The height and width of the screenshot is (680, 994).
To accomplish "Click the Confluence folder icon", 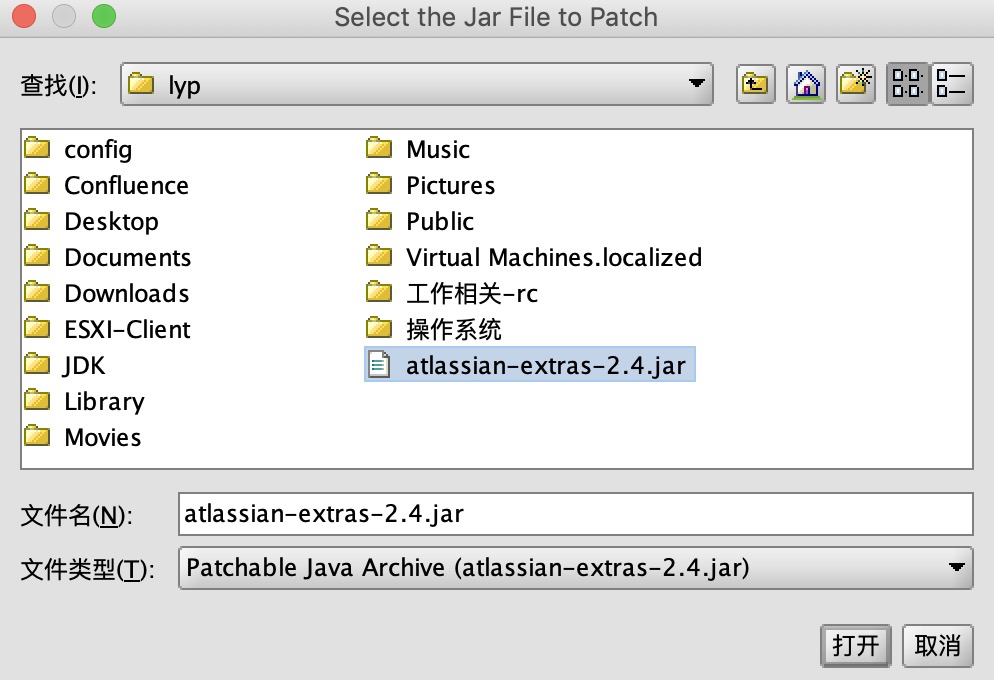I will point(37,184).
